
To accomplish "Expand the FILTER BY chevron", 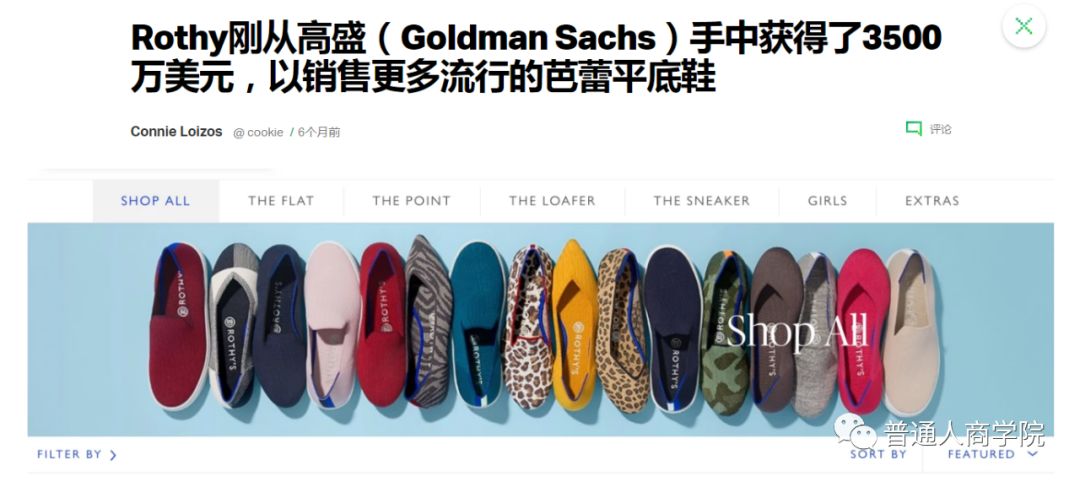I will point(113,455).
